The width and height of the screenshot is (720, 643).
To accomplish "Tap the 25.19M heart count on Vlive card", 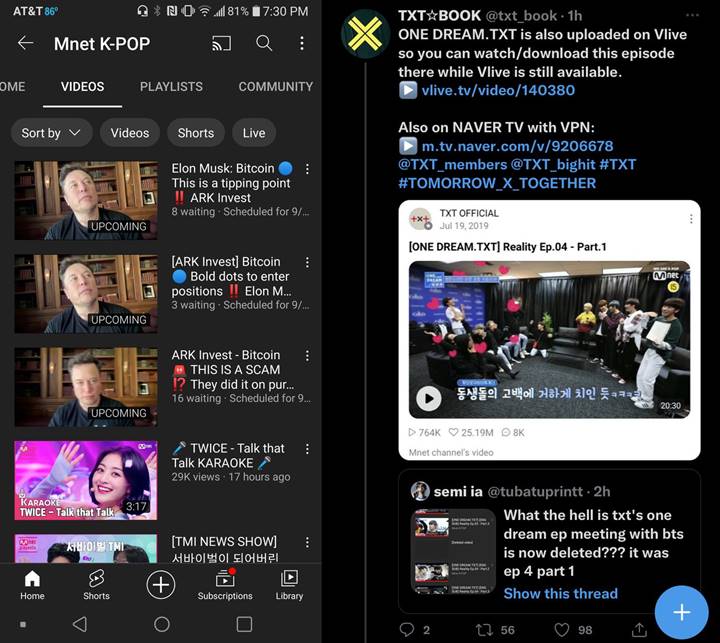I will click(471, 432).
